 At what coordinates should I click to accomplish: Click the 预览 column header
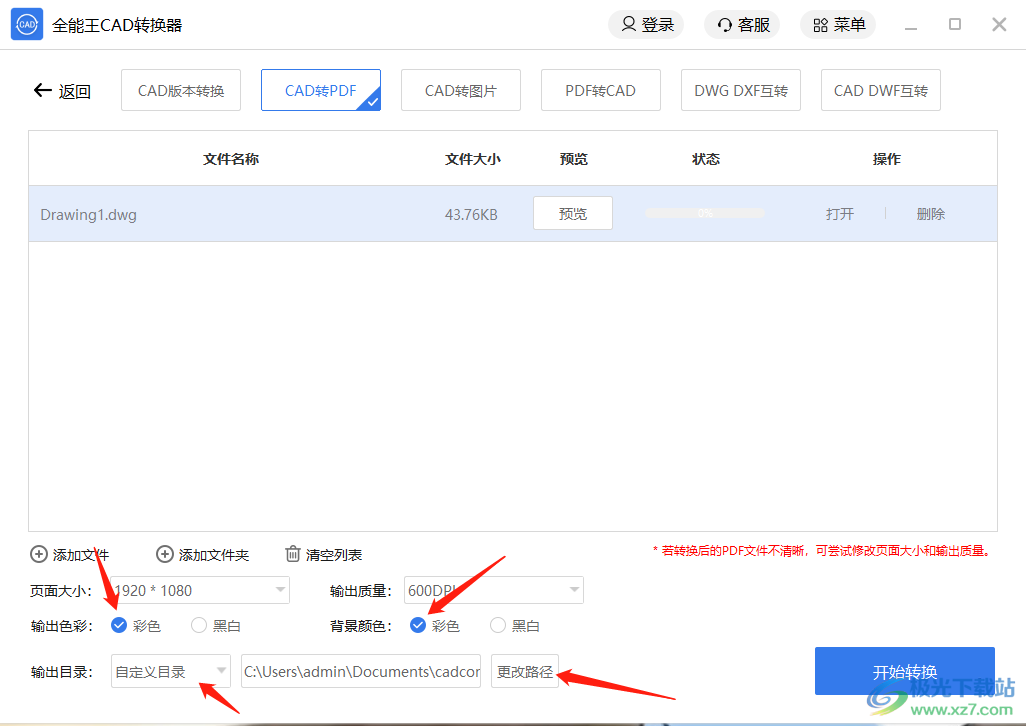click(x=574, y=159)
